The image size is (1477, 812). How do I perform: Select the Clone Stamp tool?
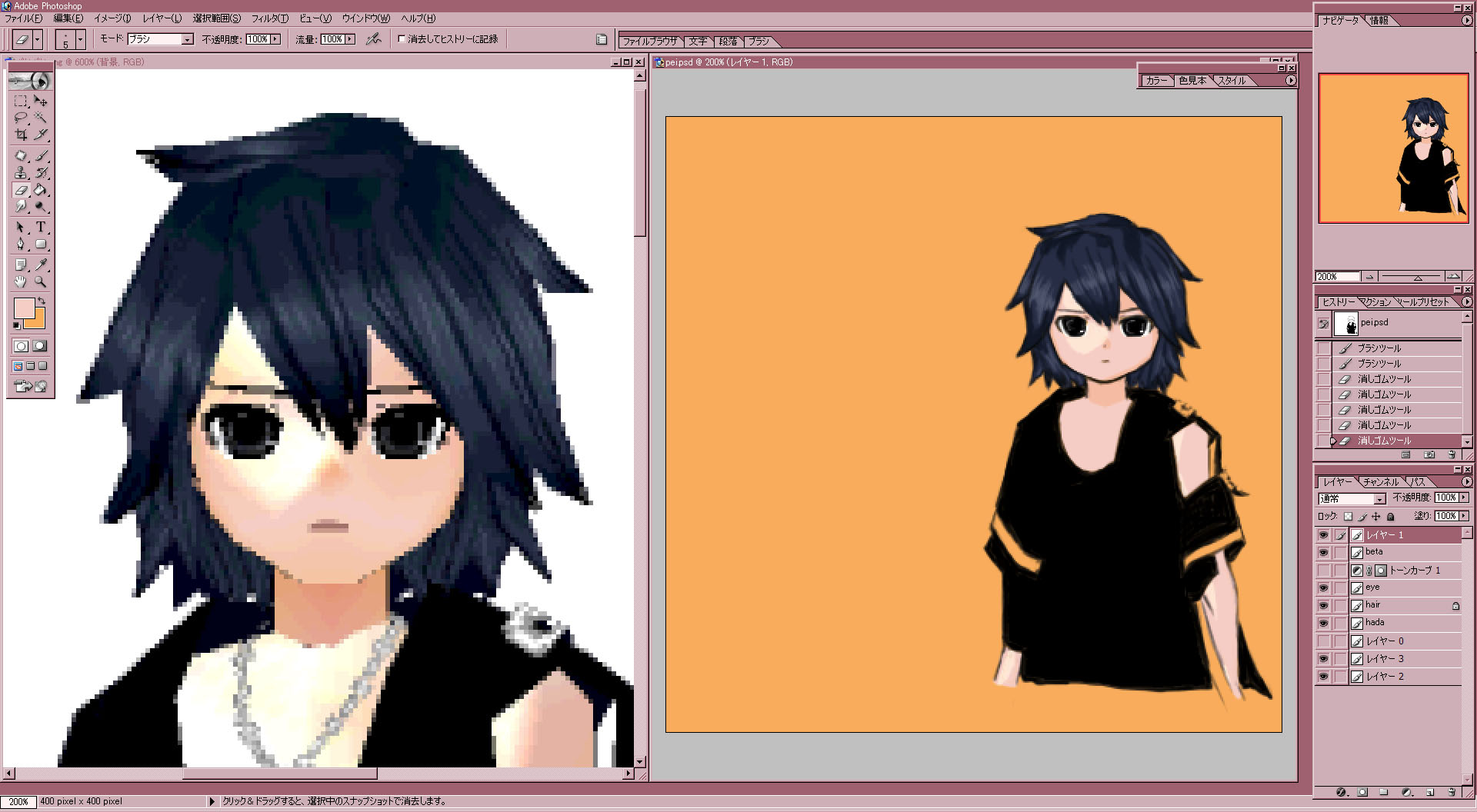click(x=21, y=172)
